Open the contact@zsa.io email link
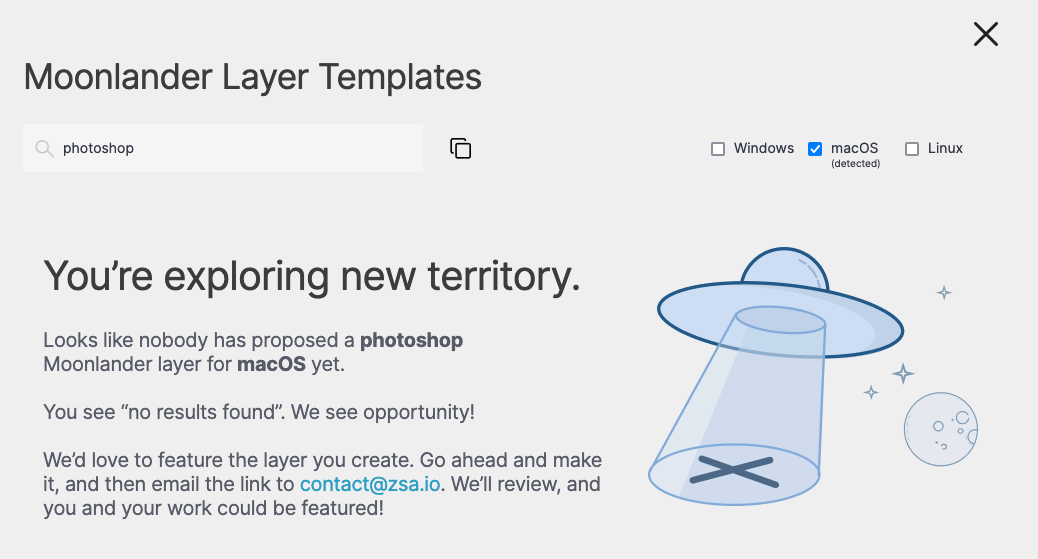The image size is (1038, 559). 370,484
